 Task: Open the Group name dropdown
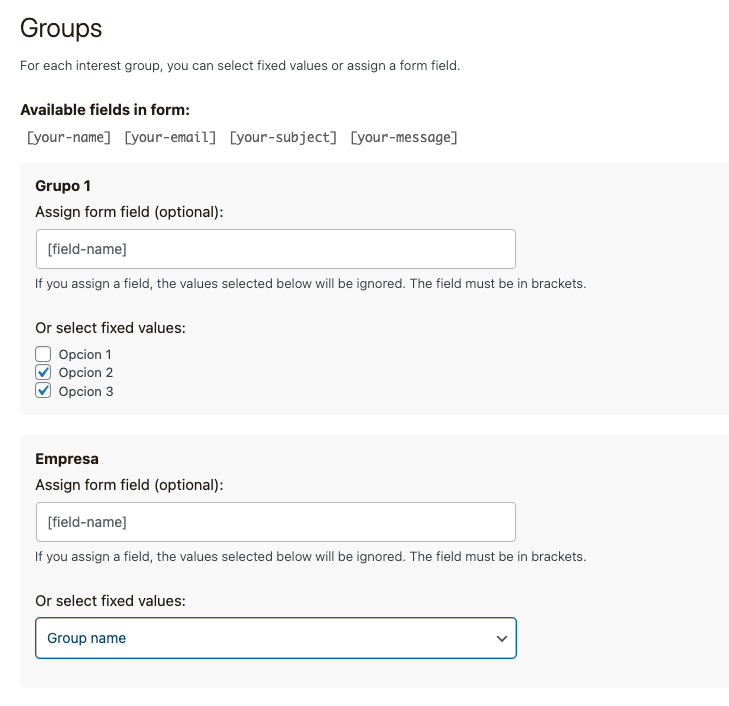275,638
